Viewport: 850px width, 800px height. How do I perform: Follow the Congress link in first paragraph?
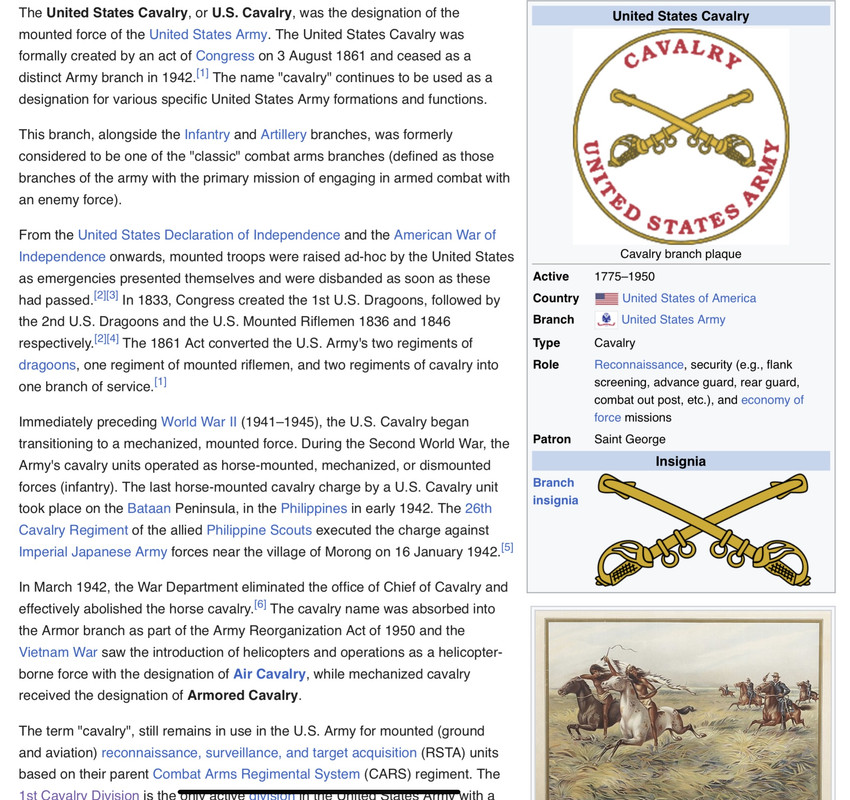point(225,56)
